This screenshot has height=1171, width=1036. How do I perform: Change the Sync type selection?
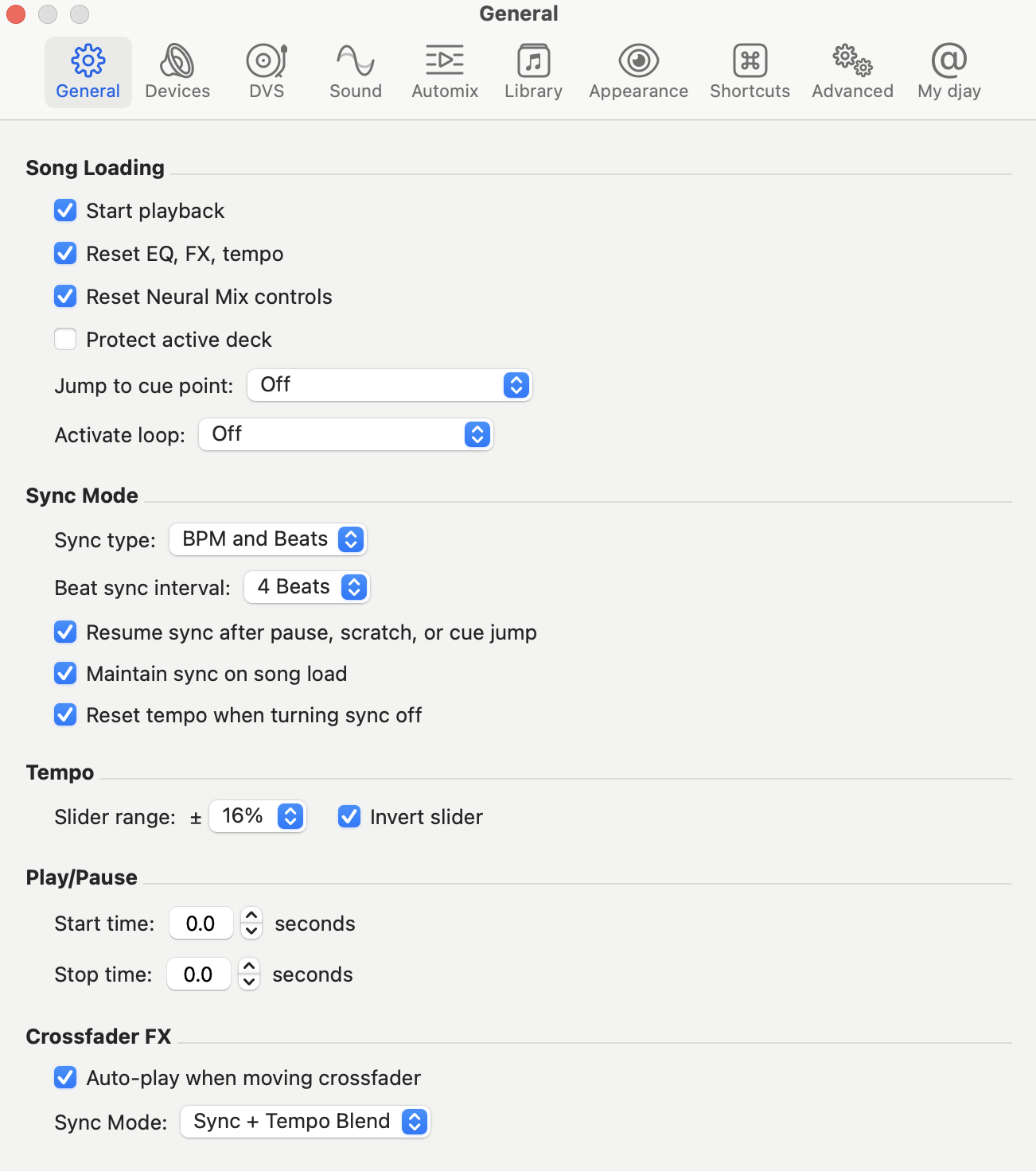(267, 539)
